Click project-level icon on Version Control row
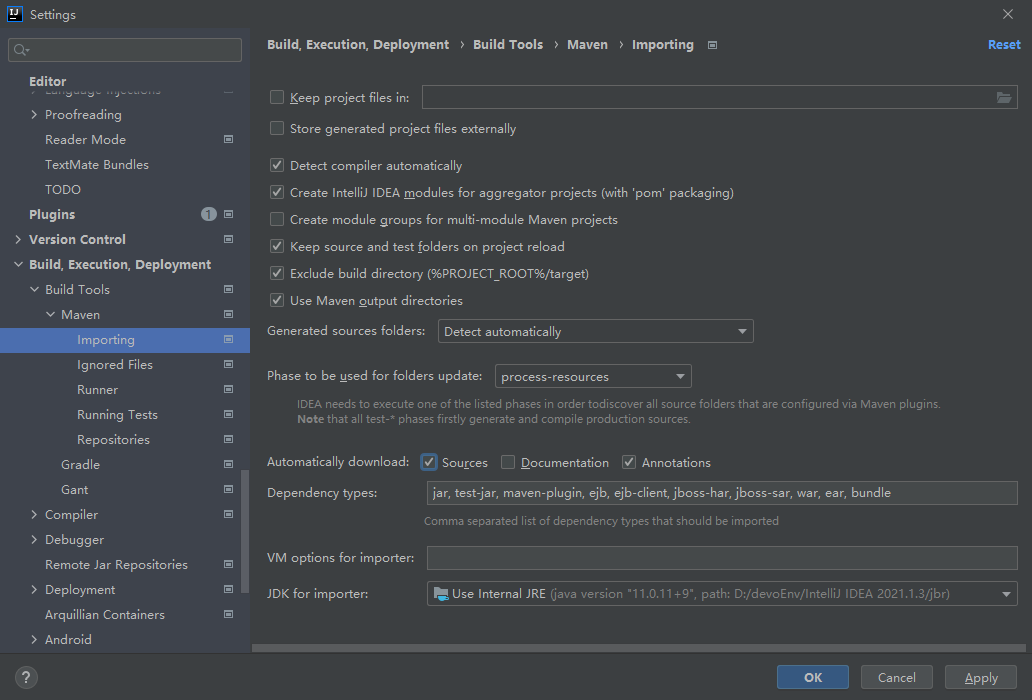Screen dimensions: 1032x700 [228, 239]
